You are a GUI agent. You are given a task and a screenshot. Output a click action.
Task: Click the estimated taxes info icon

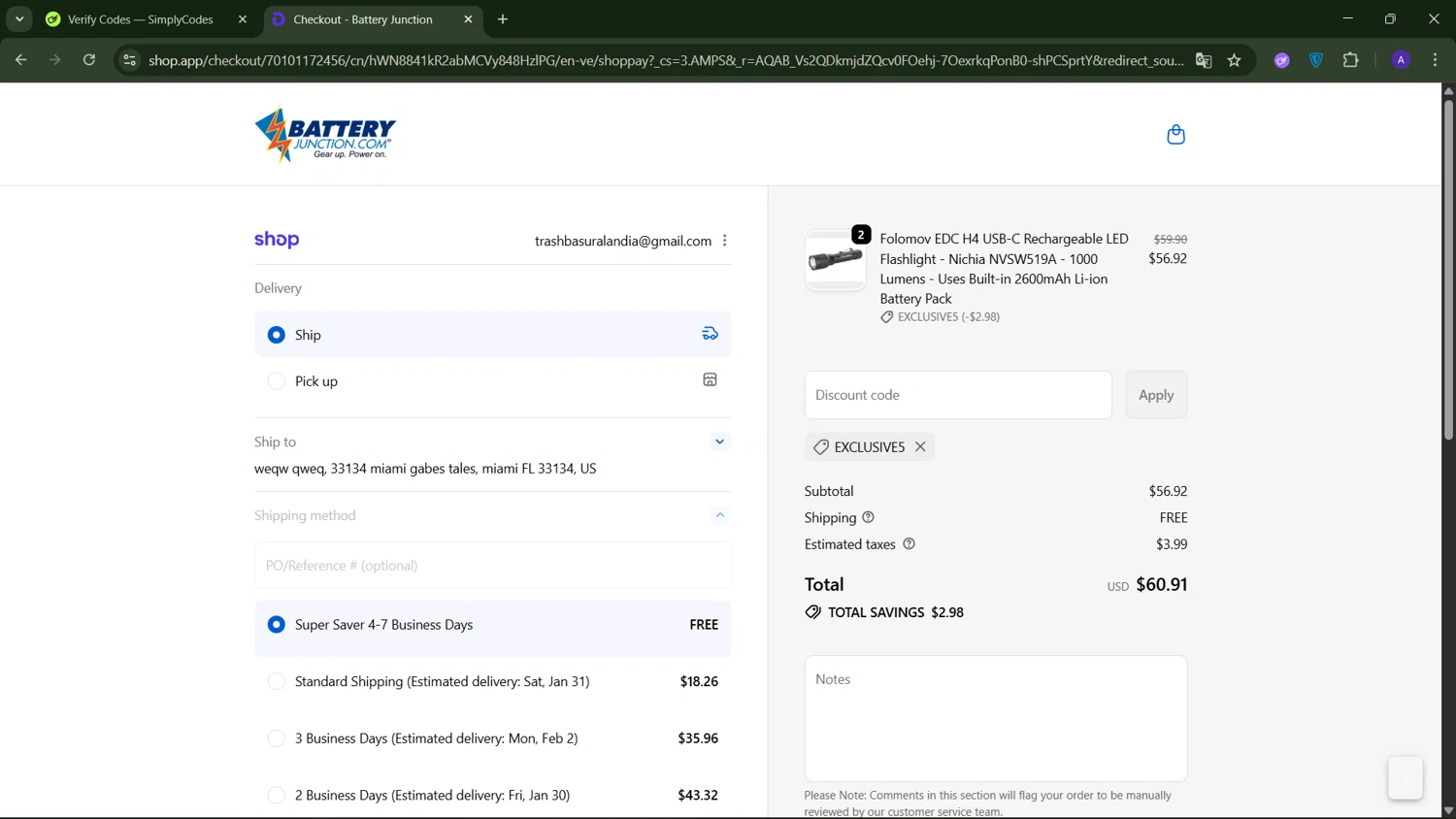click(x=909, y=544)
